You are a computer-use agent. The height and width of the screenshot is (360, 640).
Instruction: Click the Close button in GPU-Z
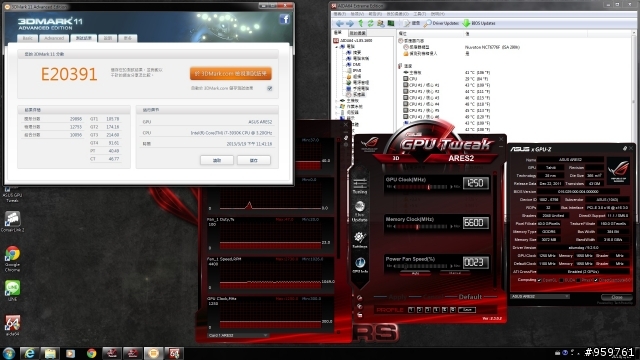617,297
